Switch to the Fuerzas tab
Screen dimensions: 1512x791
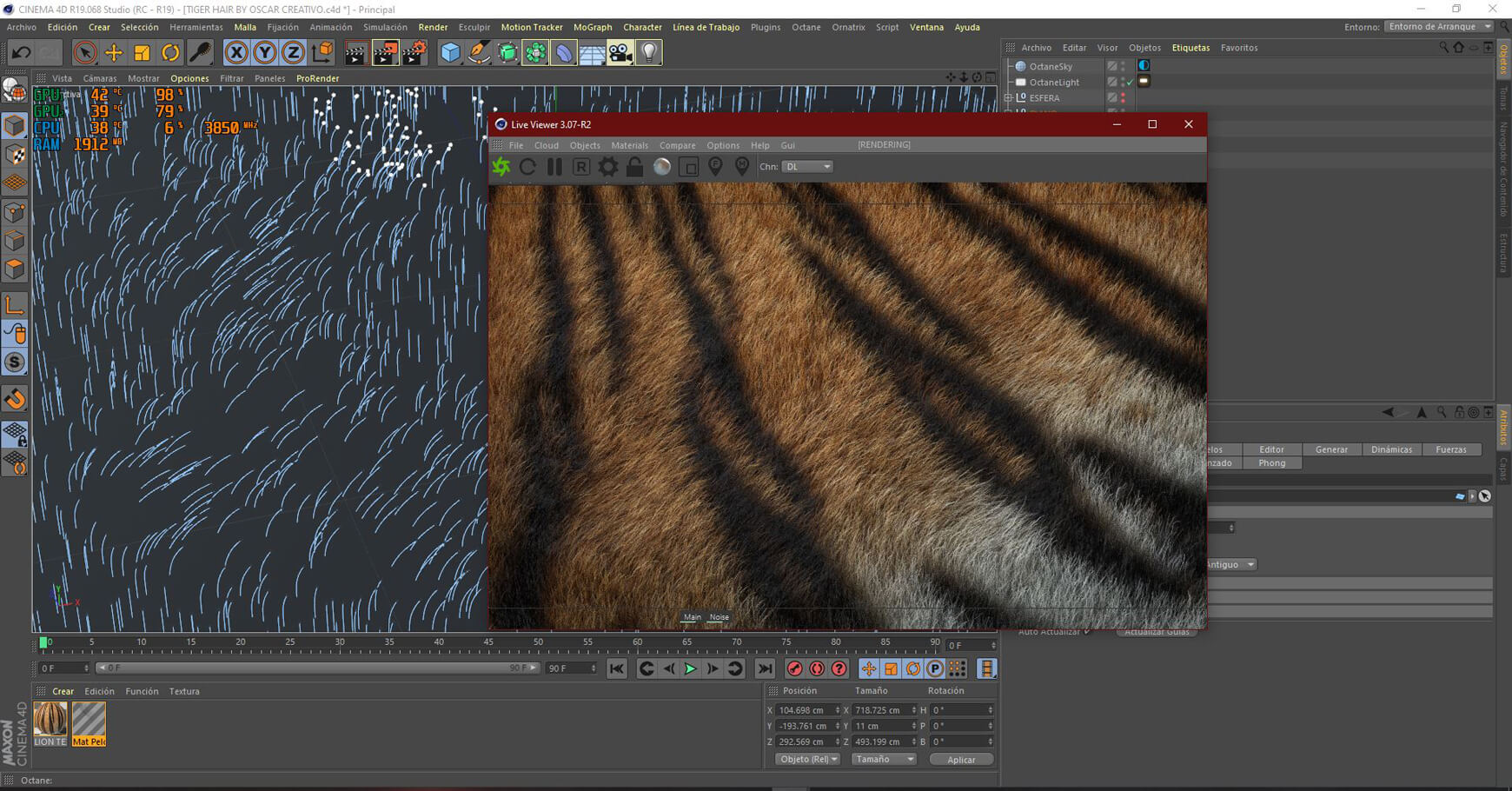tap(1451, 449)
